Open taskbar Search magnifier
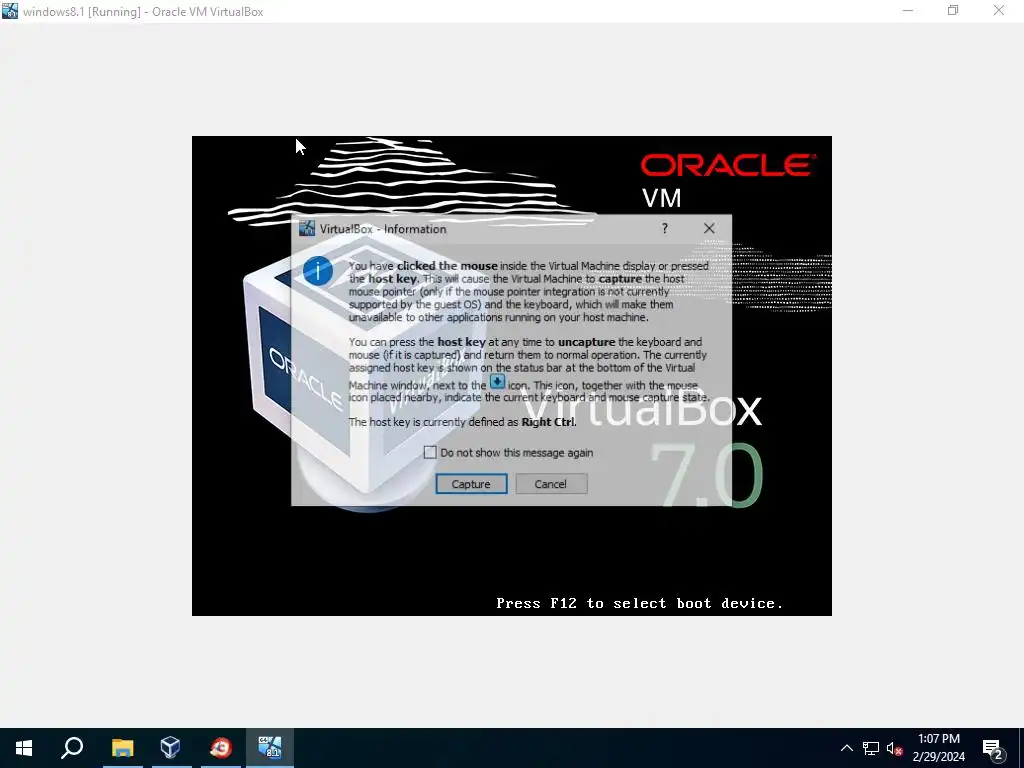 (x=72, y=748)
